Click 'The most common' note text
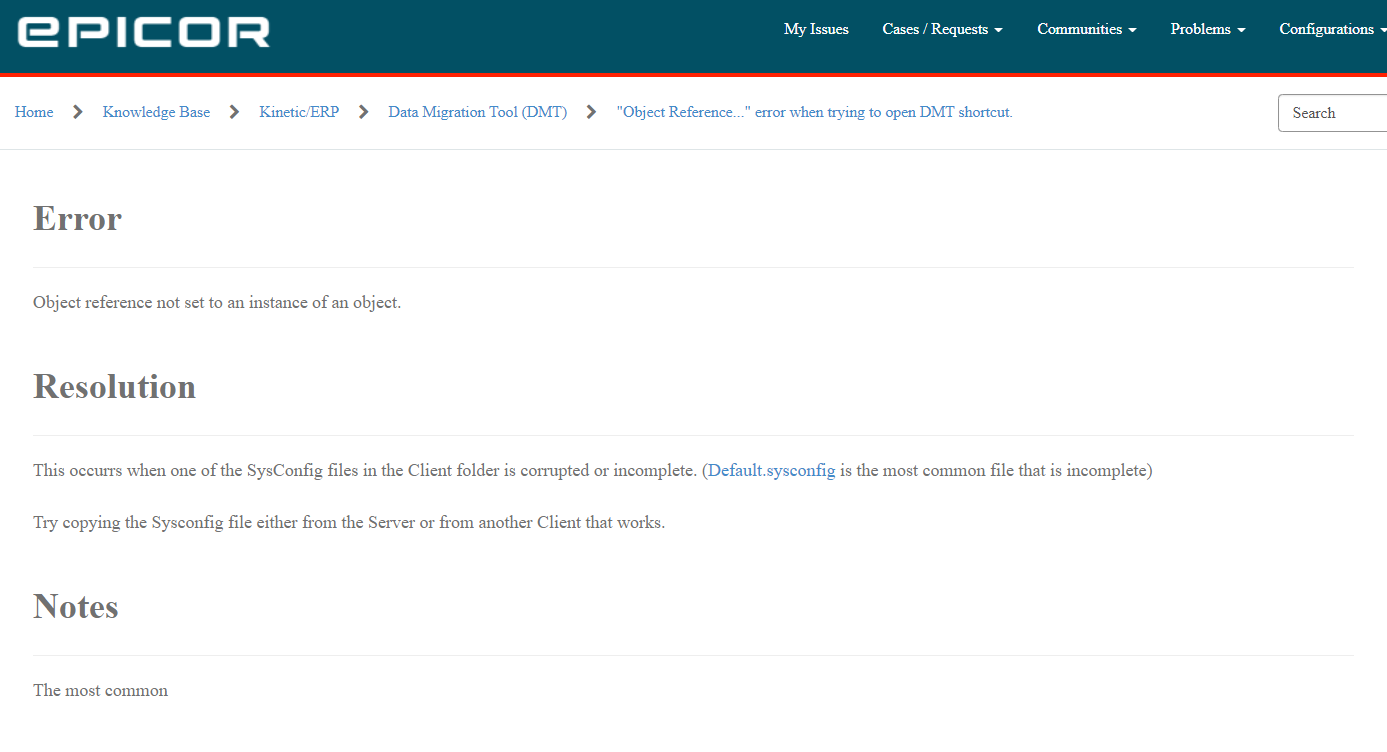The height and width of the screenshot is (752, 1387). pos(100,690)
